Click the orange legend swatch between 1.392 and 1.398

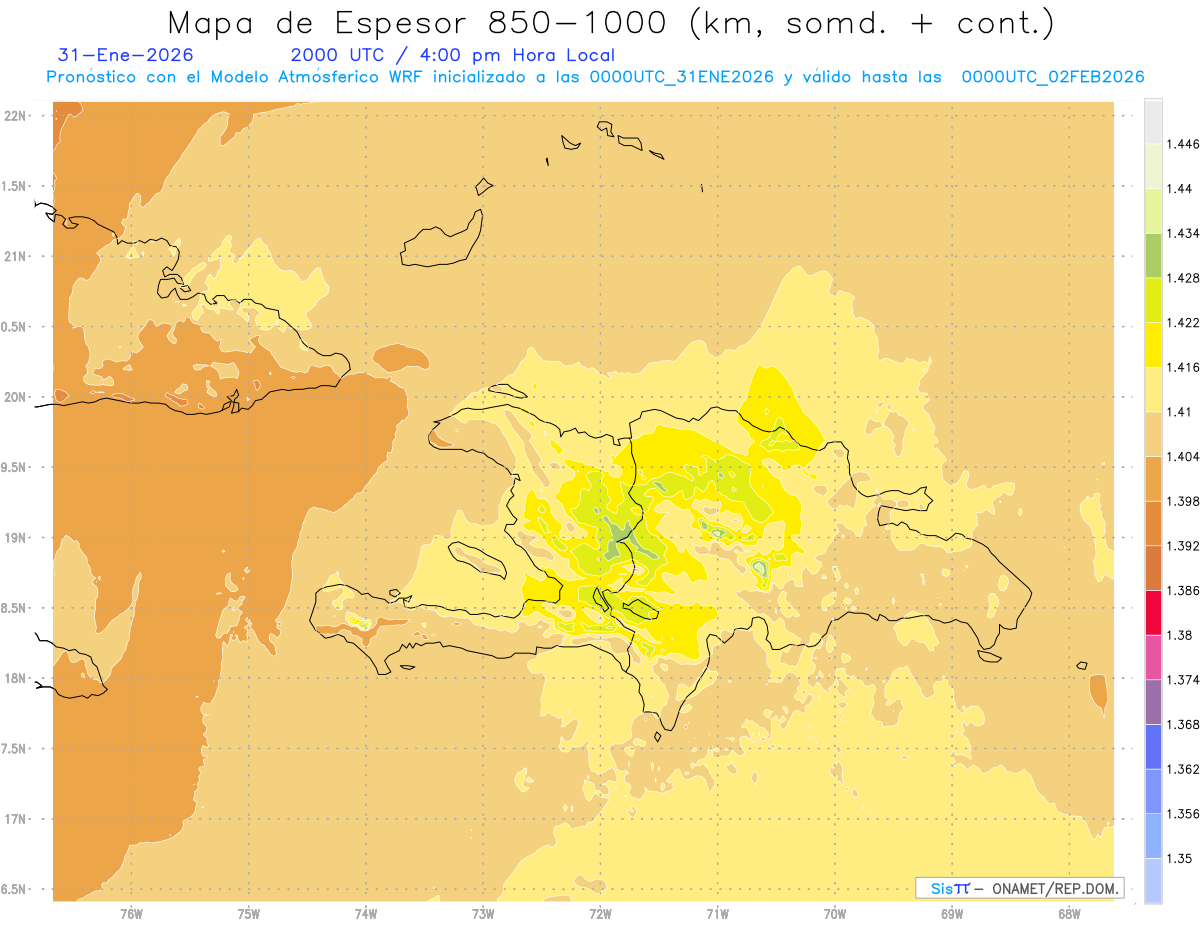pos(1153,523)
